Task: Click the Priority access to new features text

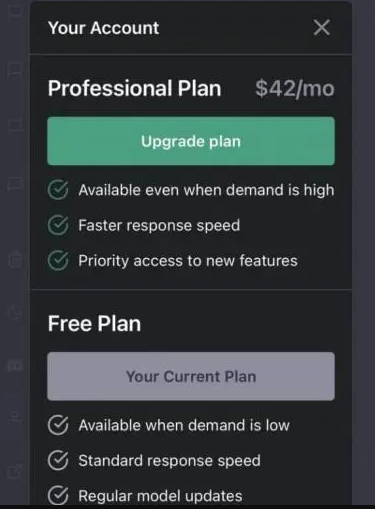Action: 188,261
